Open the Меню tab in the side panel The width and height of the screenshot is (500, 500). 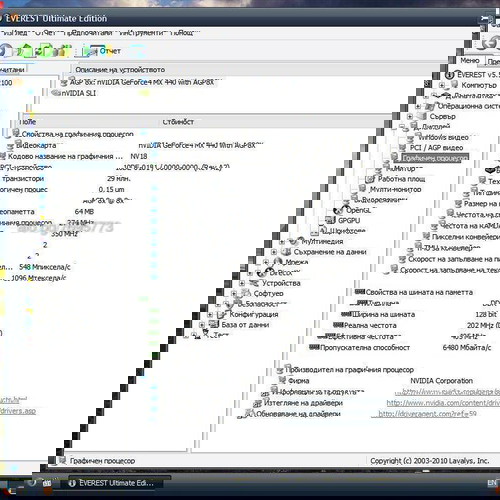pyautogui.click(x=470, y=61)
